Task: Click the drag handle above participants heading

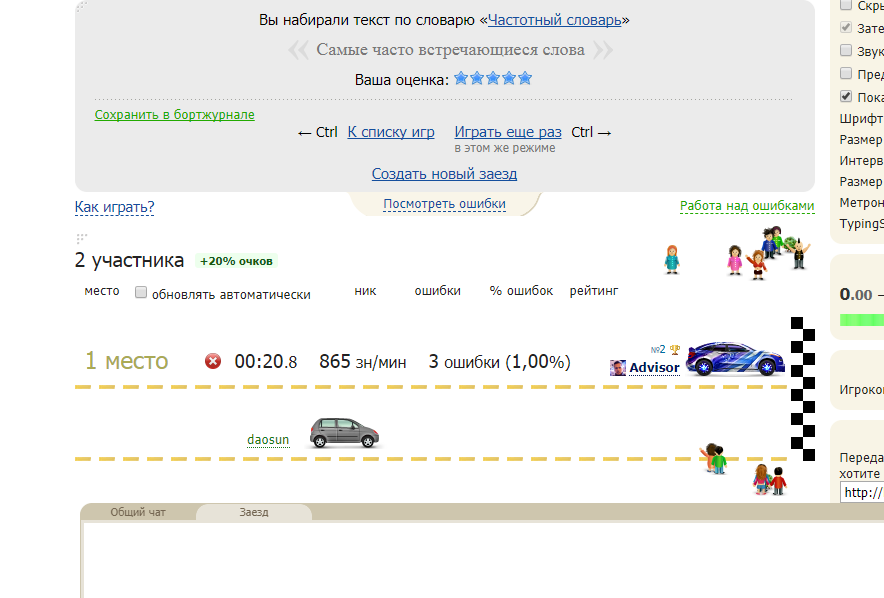Action: click(x=82, y=238)
